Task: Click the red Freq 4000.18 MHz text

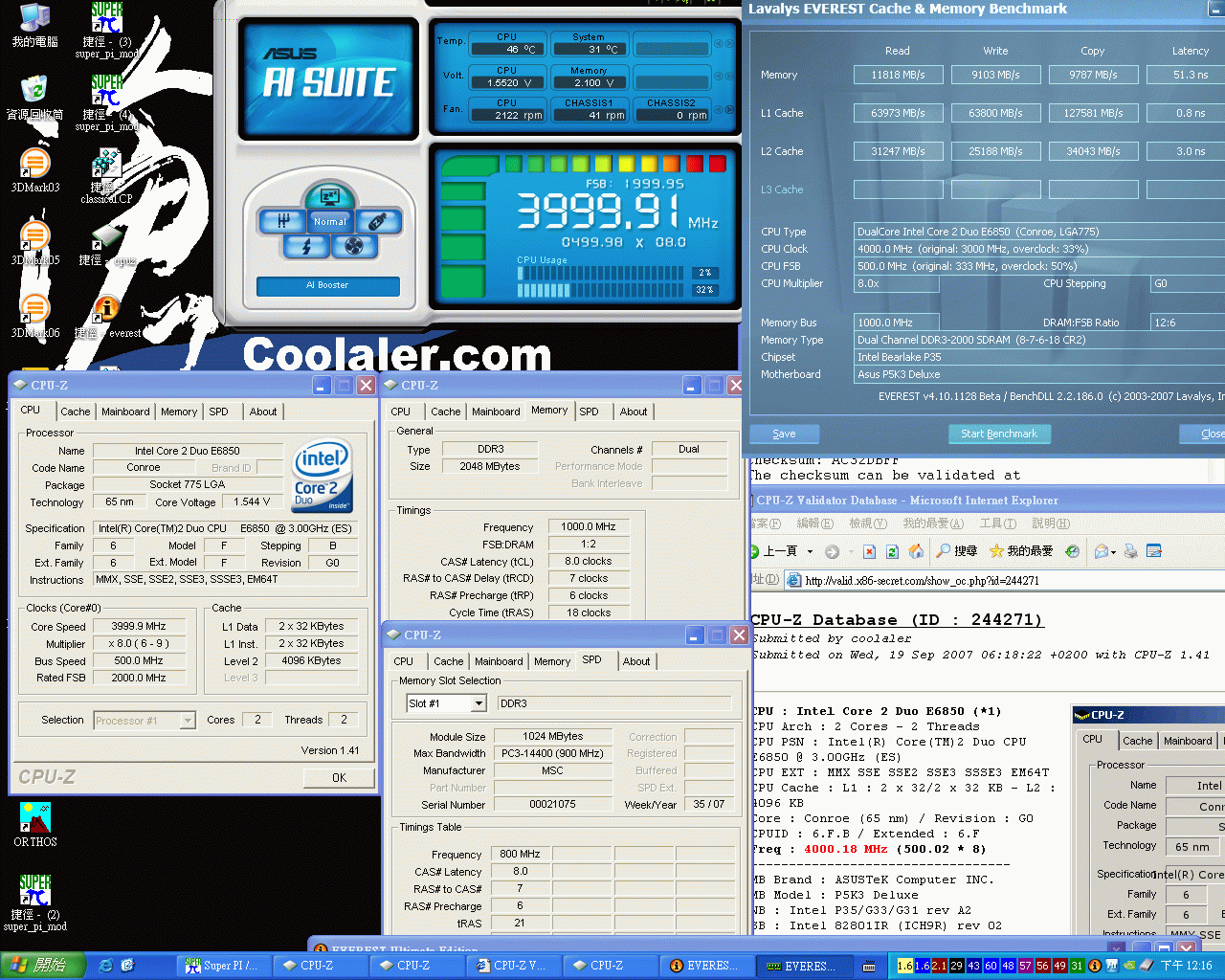Action: [846, 849]
